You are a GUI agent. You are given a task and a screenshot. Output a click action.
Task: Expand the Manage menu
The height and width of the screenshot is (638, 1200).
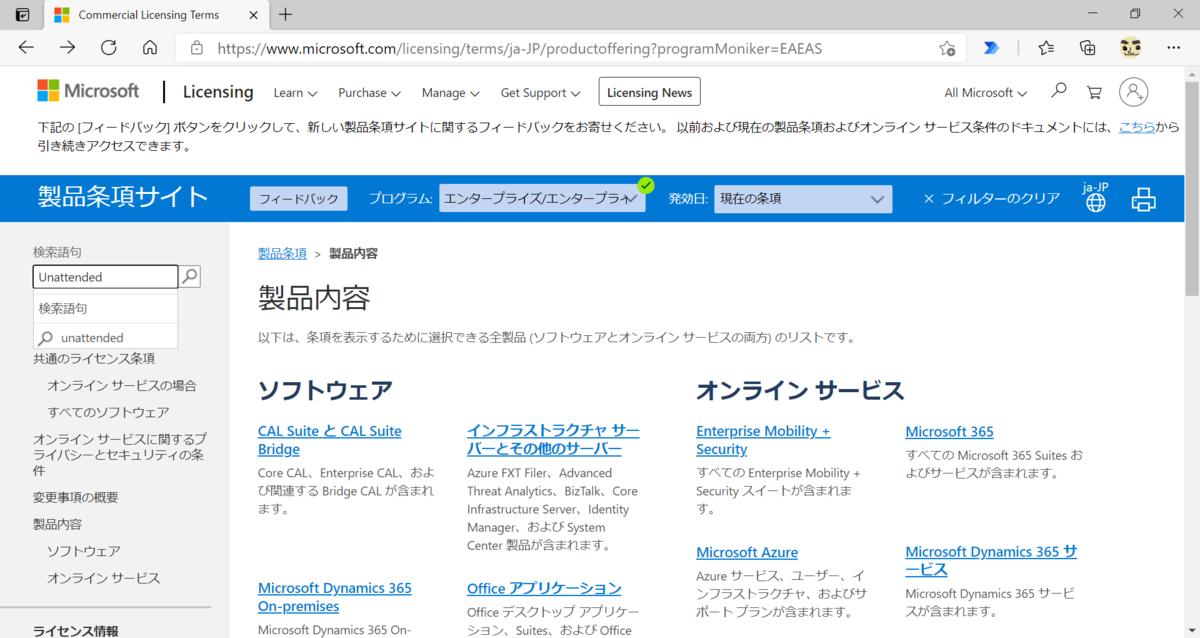point(451,92)
